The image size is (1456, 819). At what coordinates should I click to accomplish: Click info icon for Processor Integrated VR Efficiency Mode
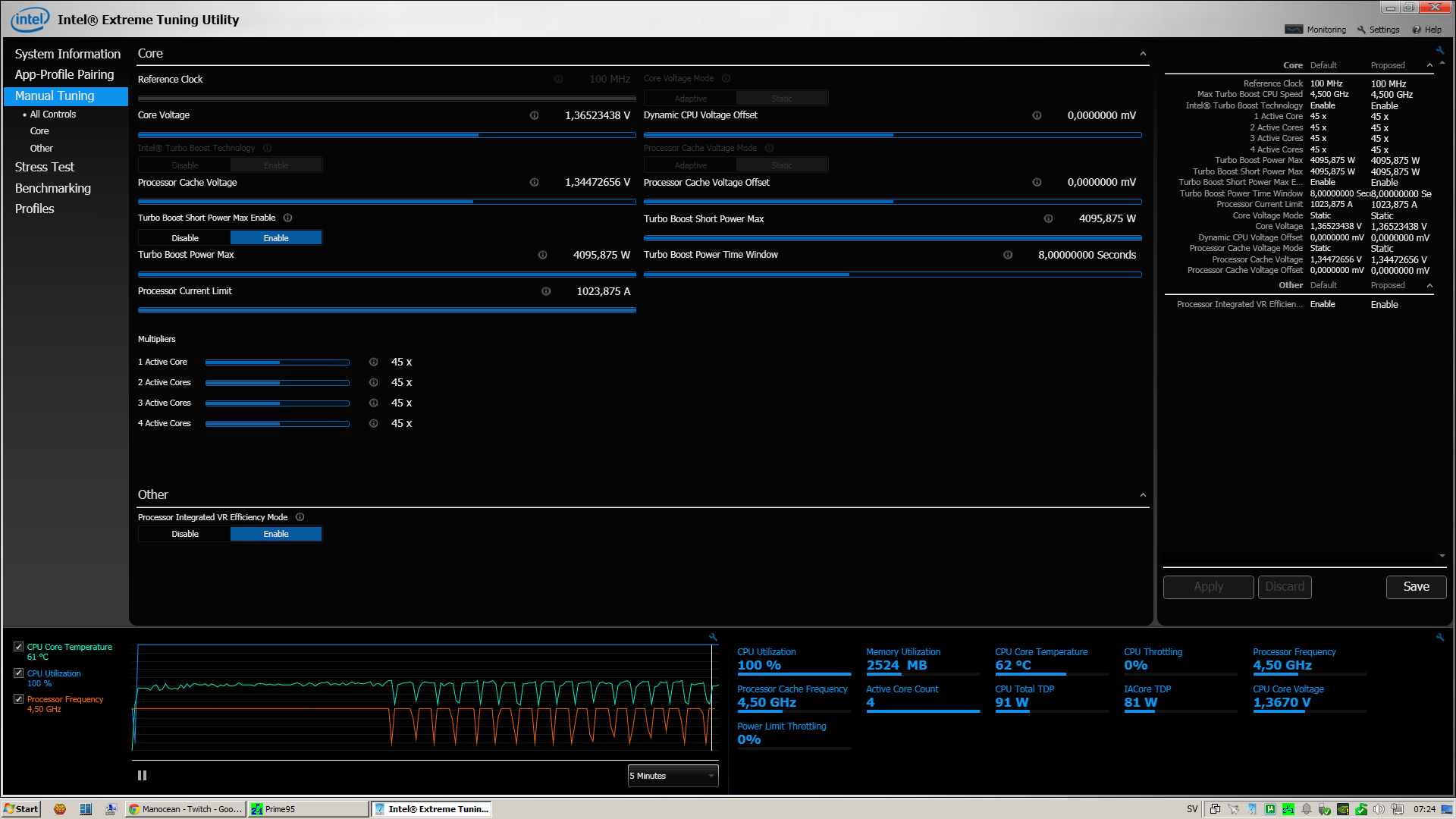click(x=300, y=517)
